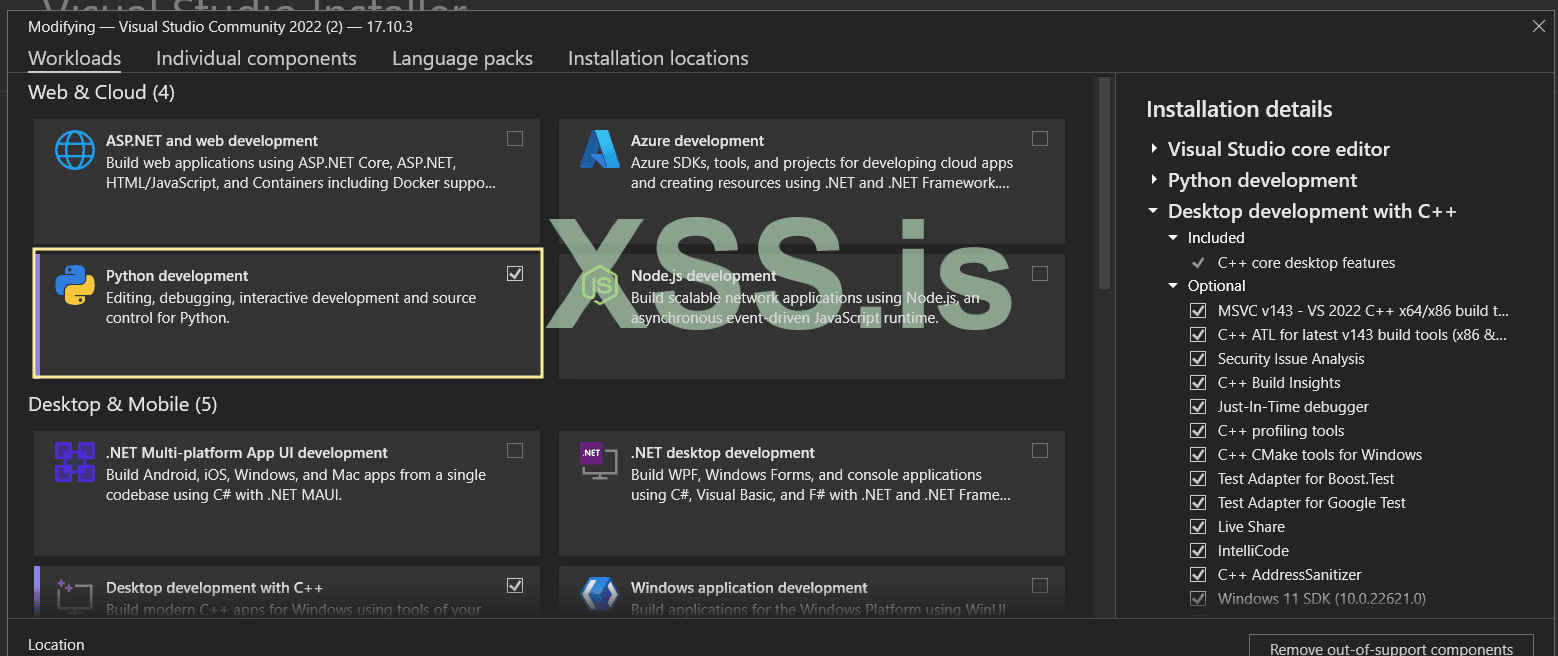Switch to the Individual components tab
Viewport: 1558px width, 656px height.
point(256,58)
